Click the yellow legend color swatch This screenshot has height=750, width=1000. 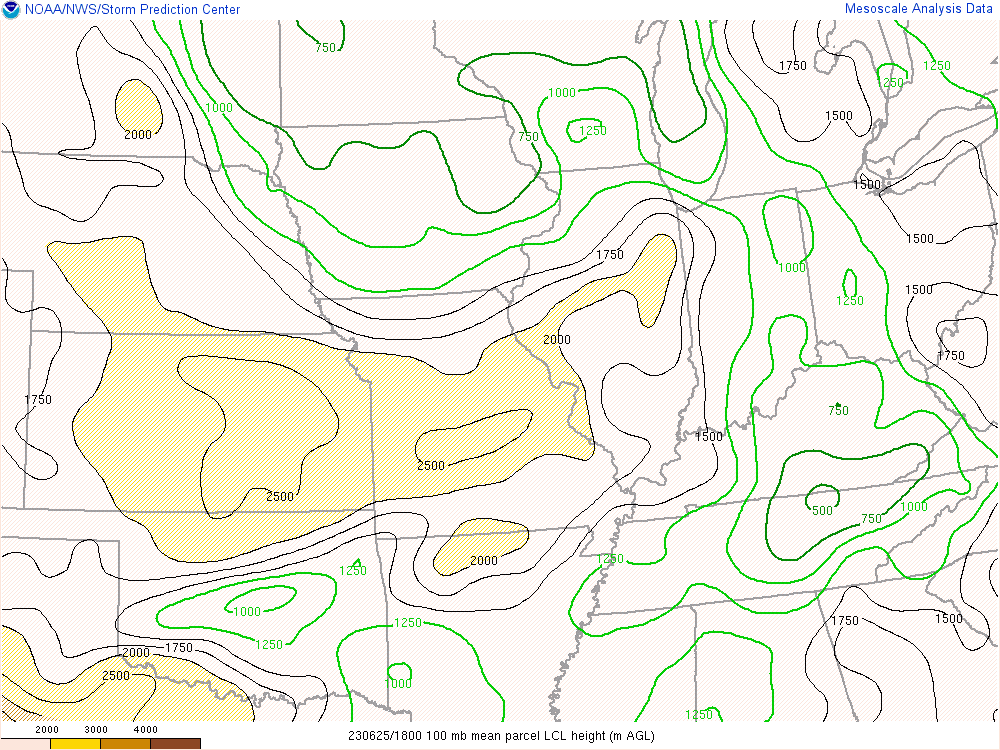pyautogui.click(x=75, y=743)
